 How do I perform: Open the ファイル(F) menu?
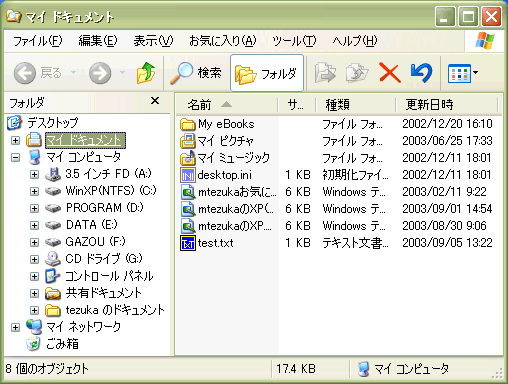(x=38, y=41)
